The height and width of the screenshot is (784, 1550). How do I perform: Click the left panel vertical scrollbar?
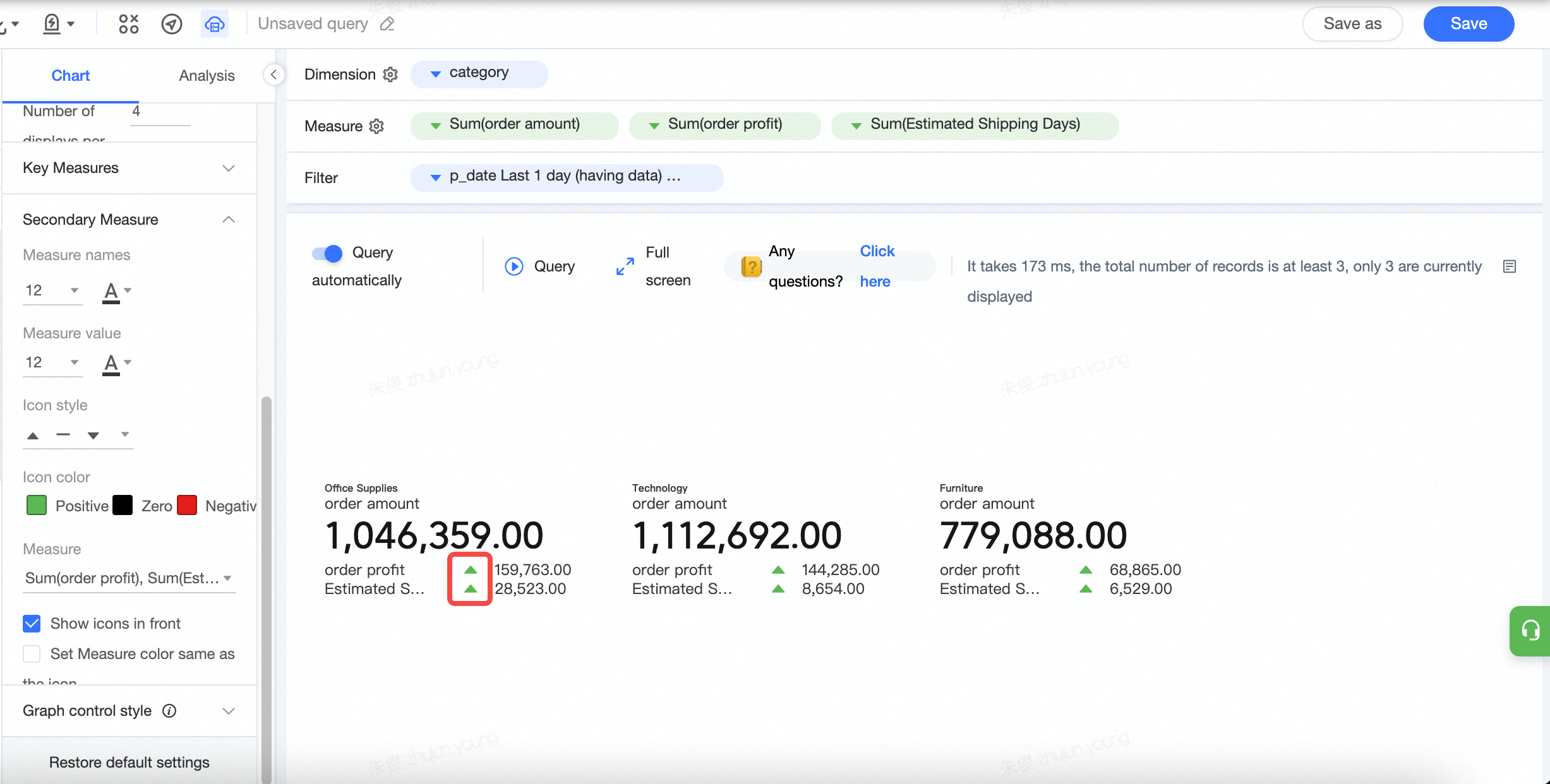click(267, 590)
